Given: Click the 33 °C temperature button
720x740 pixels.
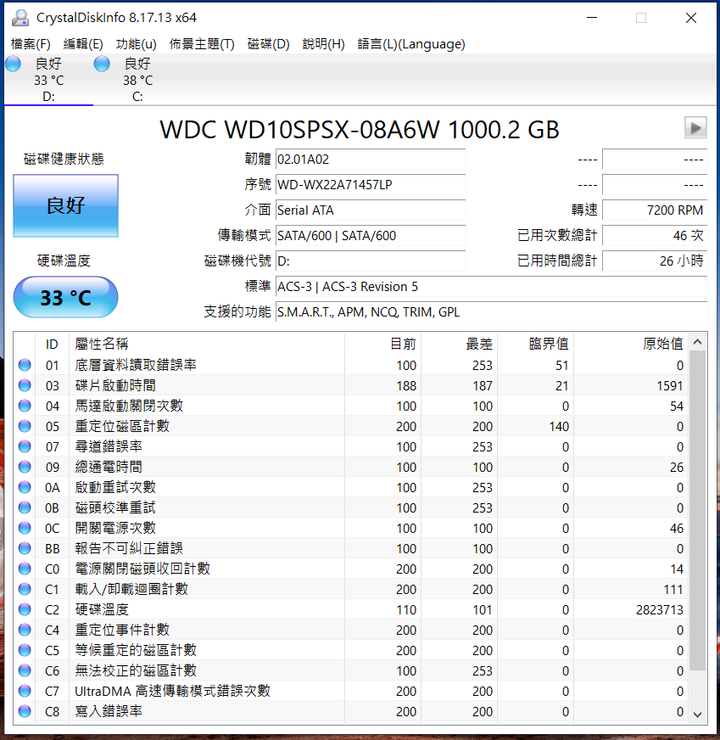Looking at the screenshot, I should (x=66, y=297).
